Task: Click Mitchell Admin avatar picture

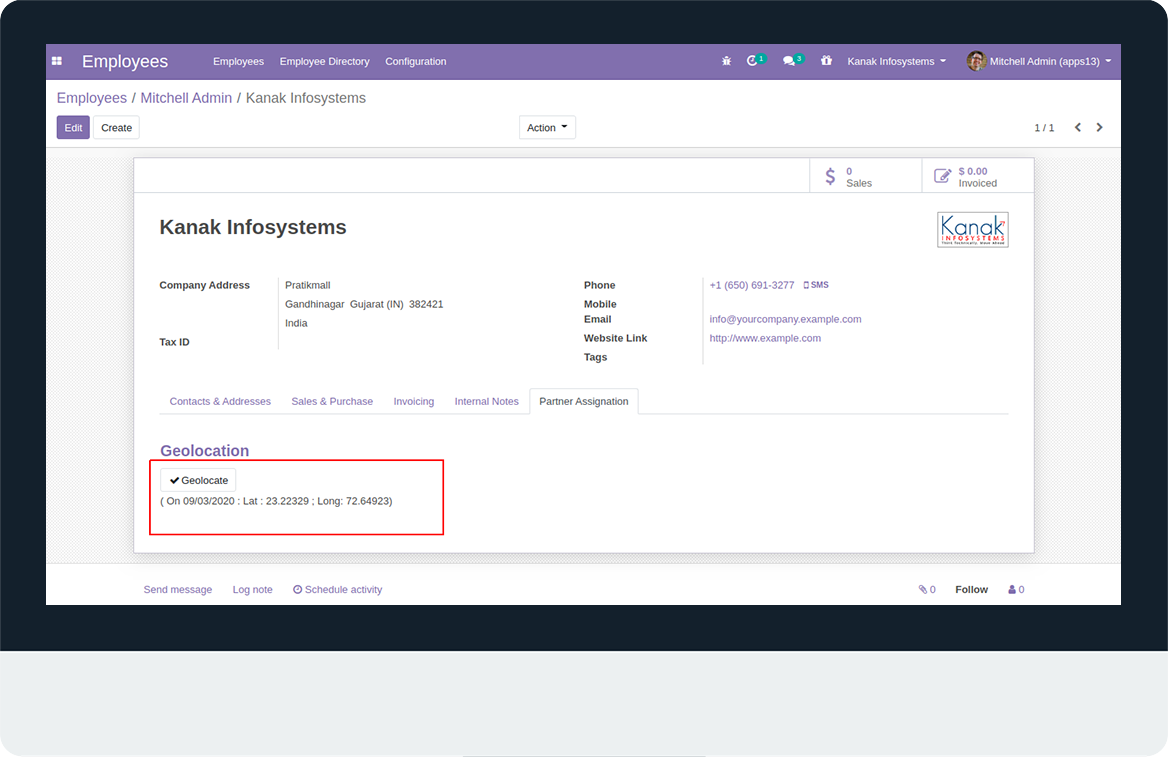Action: coord(976,61)
